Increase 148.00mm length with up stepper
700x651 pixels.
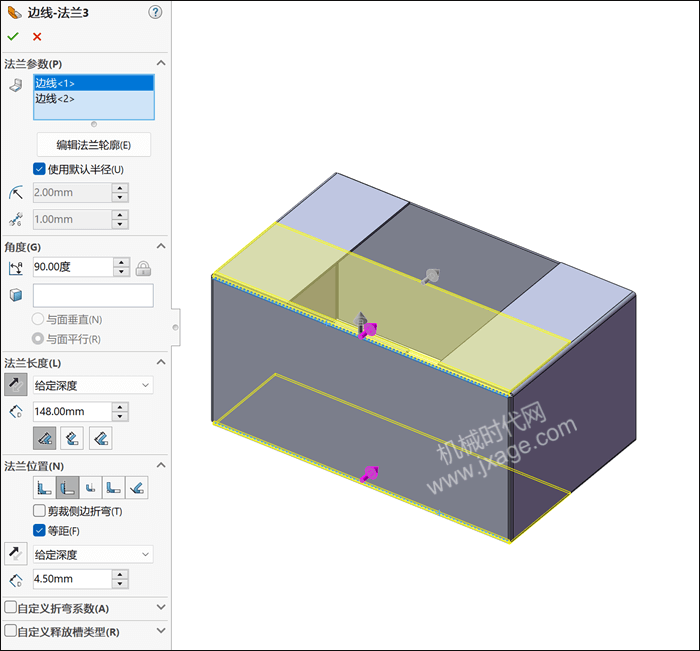click(120, 407)
